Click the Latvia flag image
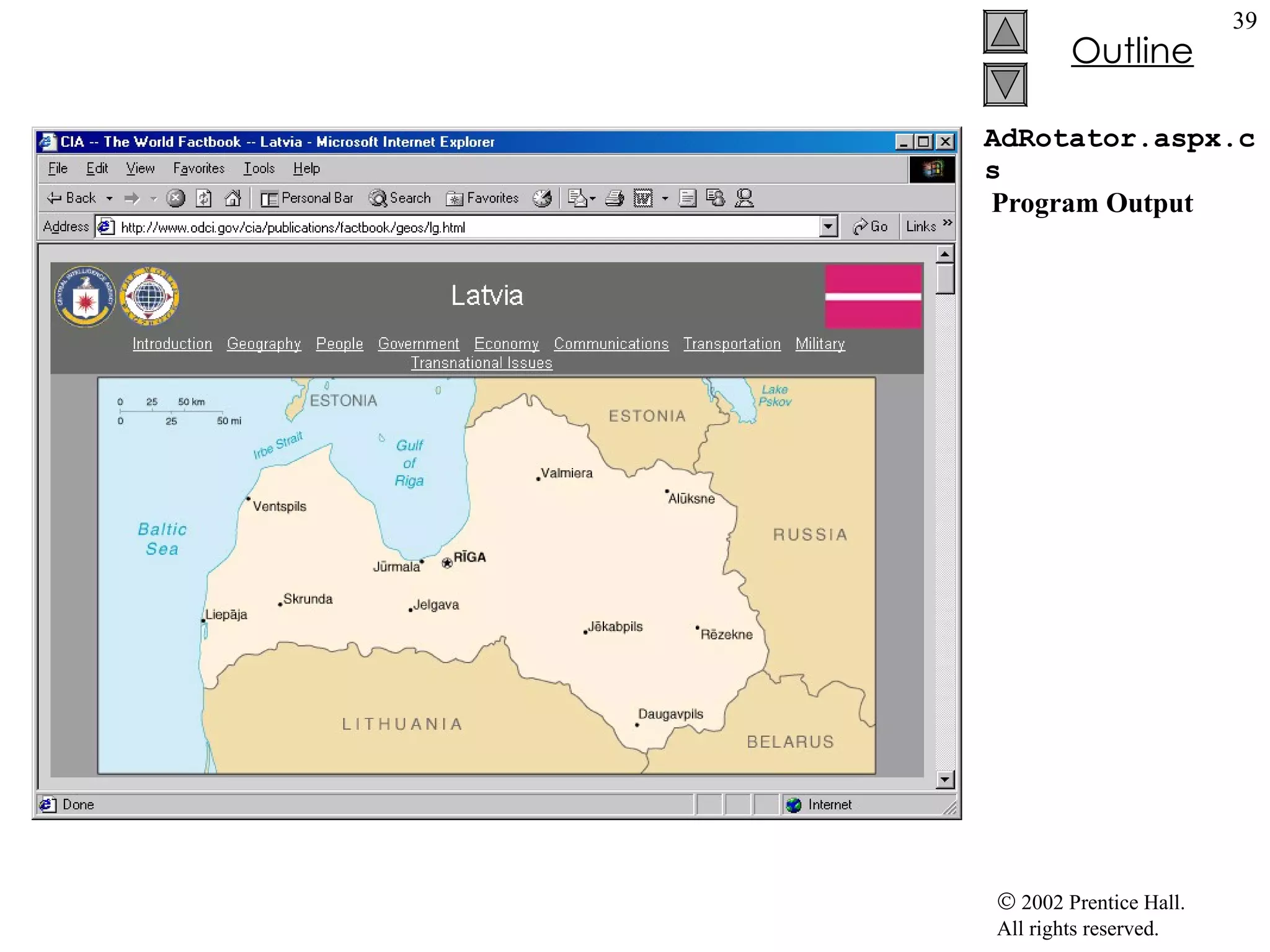This screenshot has height=952, width=1270. (873, 296)
